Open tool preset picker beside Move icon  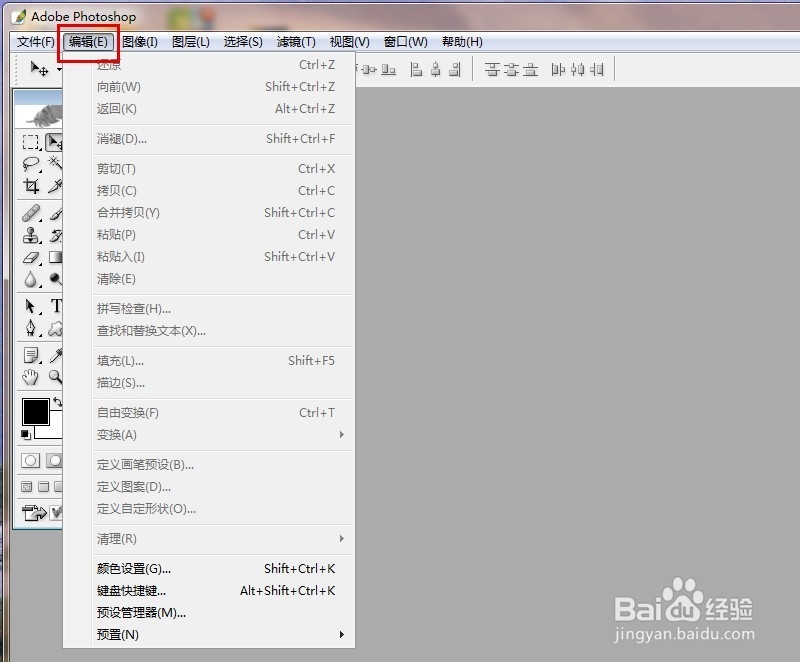[x=59, y=69]
